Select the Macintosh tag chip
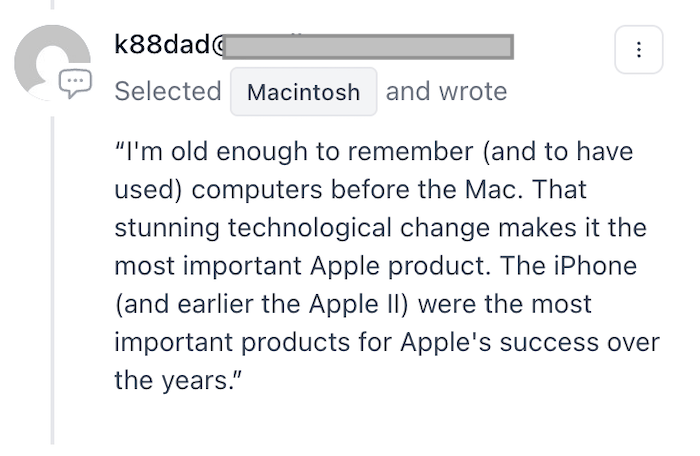The height and width of the screenshot is (456, 700). point(303,92)
